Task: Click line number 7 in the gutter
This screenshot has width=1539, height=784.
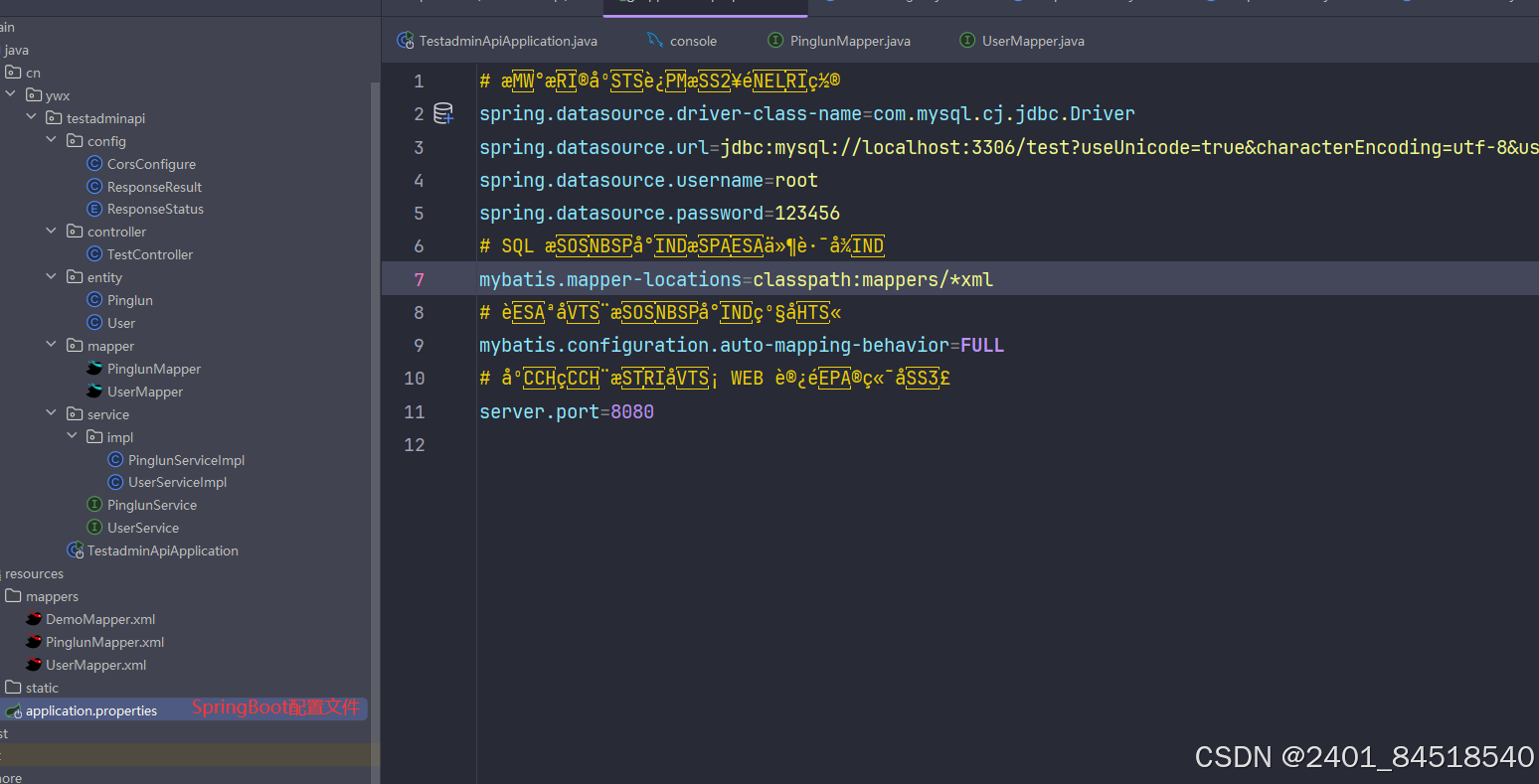Action: [419, 279]
